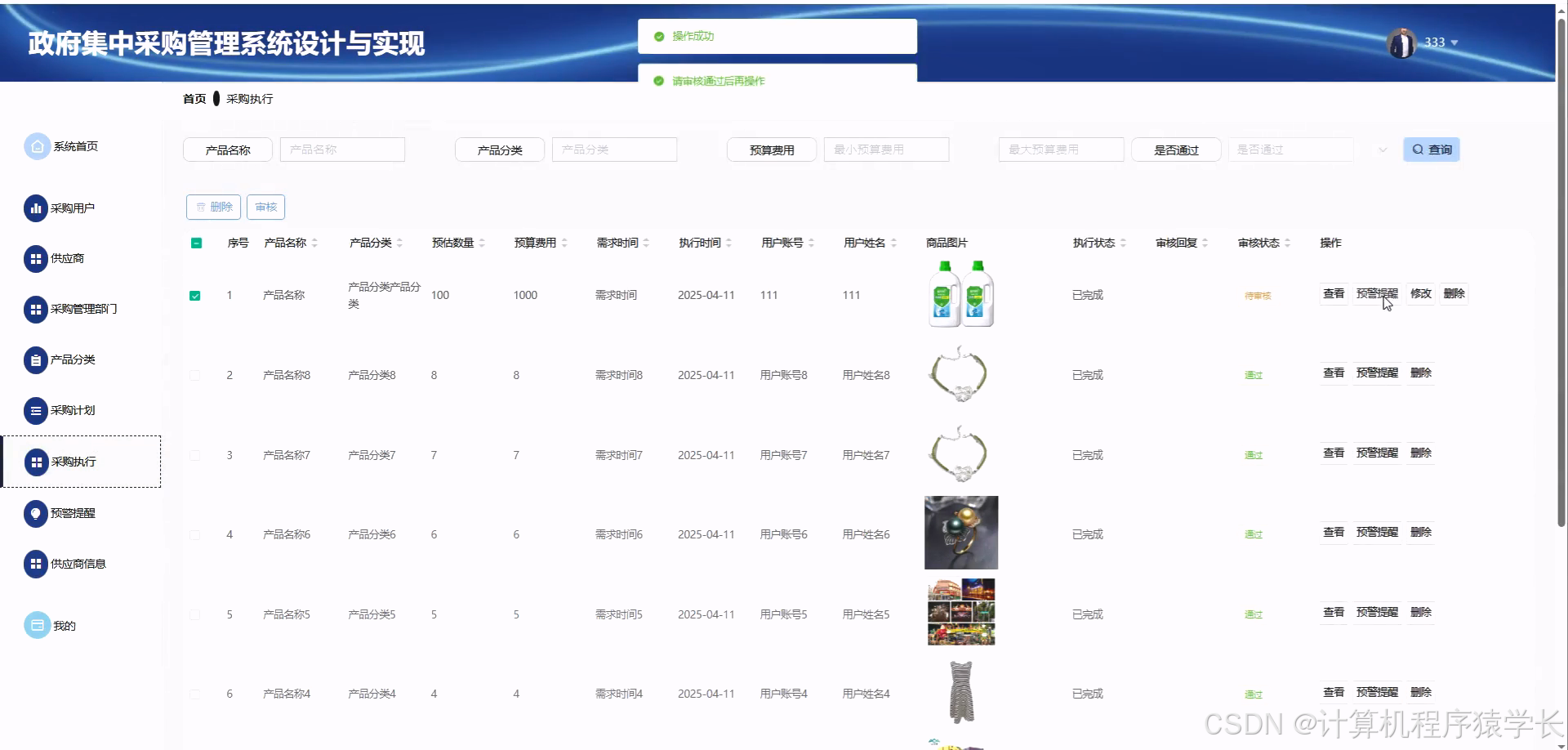Click the 我的 sidebar icon
The height and width of the screenshot is (750, 1568).
36,625
